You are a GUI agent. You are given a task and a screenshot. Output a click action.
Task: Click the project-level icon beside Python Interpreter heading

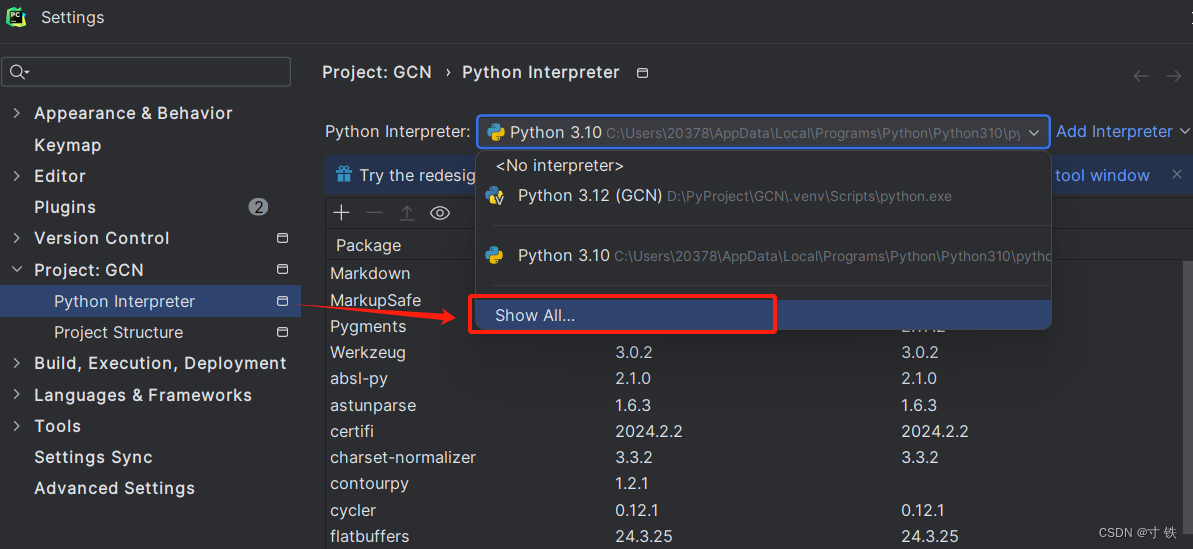pyautogui.click(x=642, y=73)
